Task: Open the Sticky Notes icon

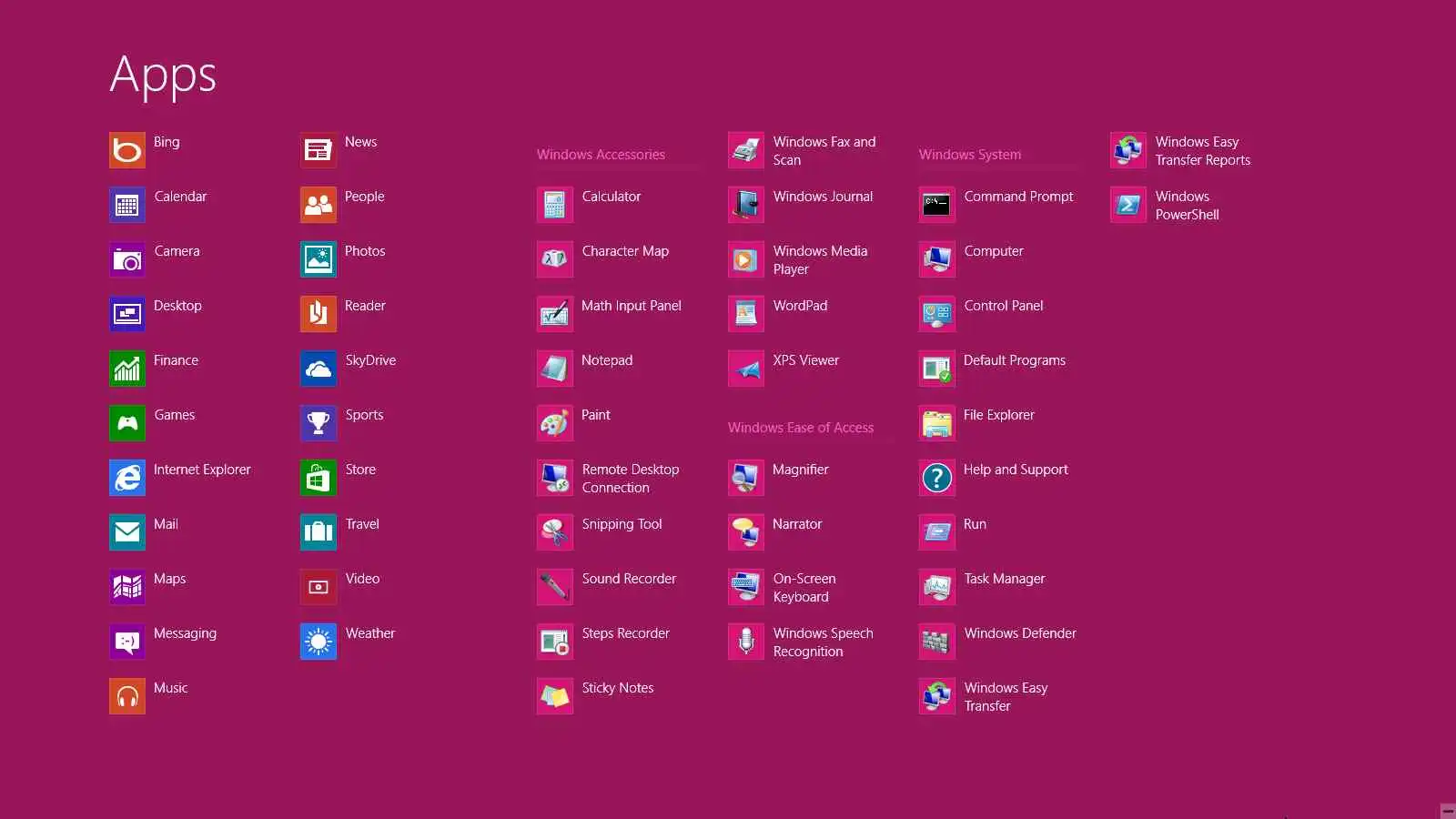Action: coord(555,696)
